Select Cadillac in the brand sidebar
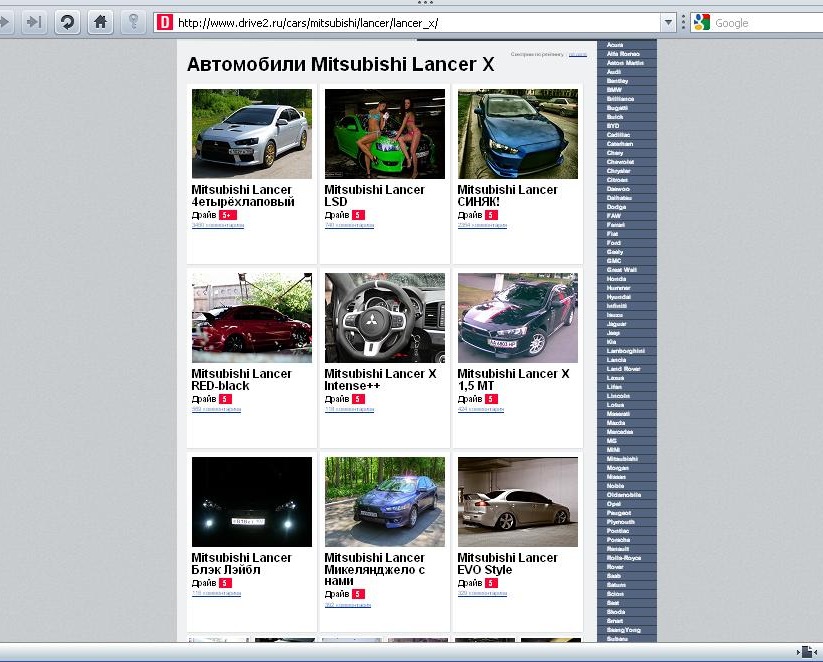 618,135
